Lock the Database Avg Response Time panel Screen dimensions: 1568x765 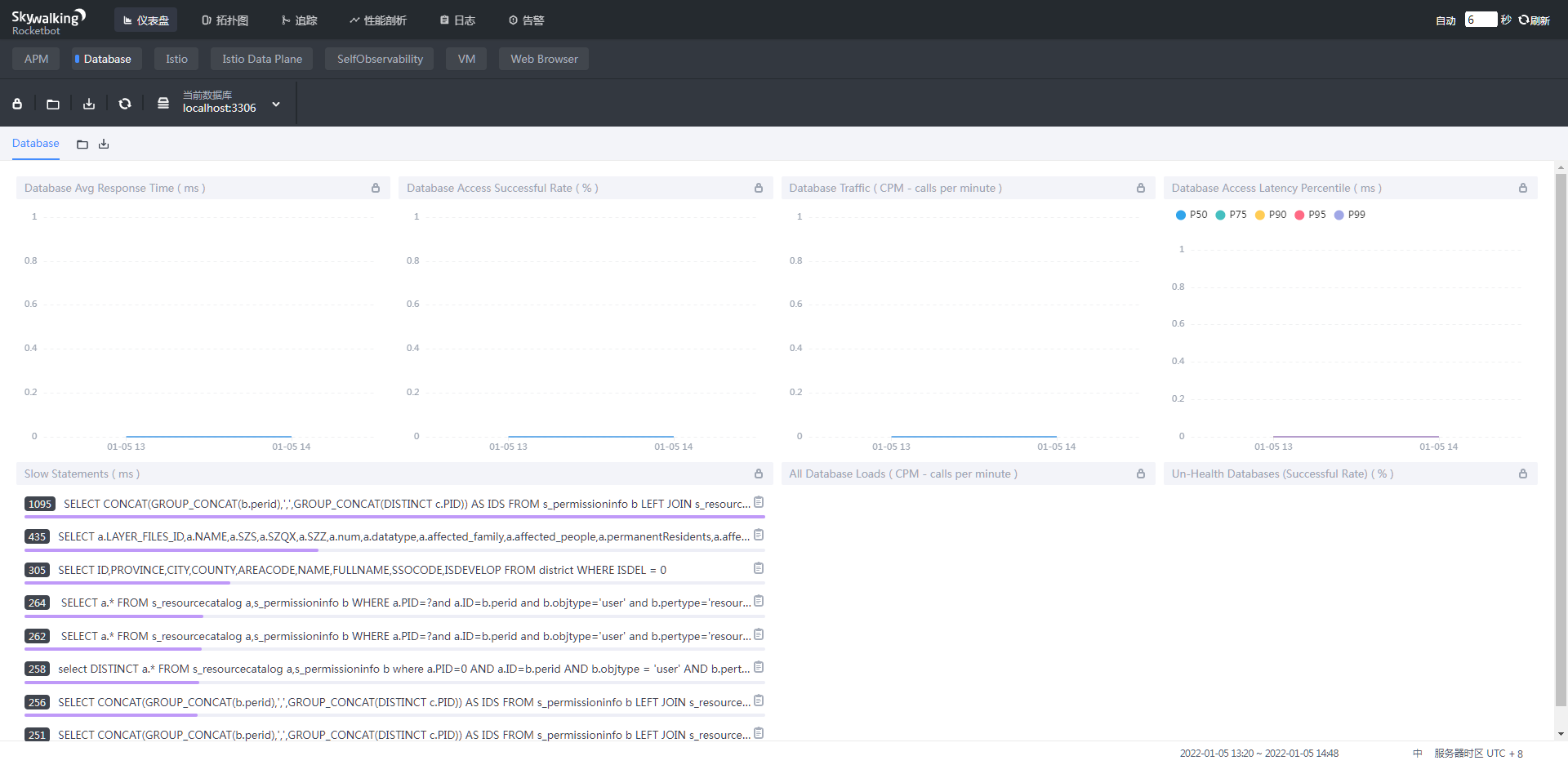[x=376, y=188]
